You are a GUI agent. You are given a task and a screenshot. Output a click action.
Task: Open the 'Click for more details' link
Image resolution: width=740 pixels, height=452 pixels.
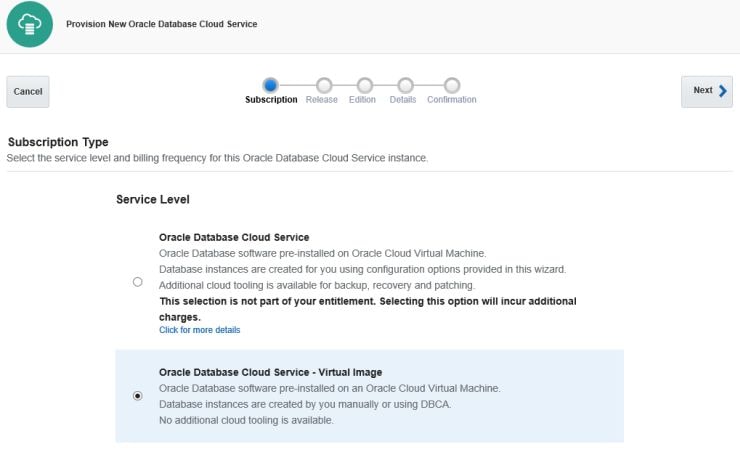click(199, 330)
